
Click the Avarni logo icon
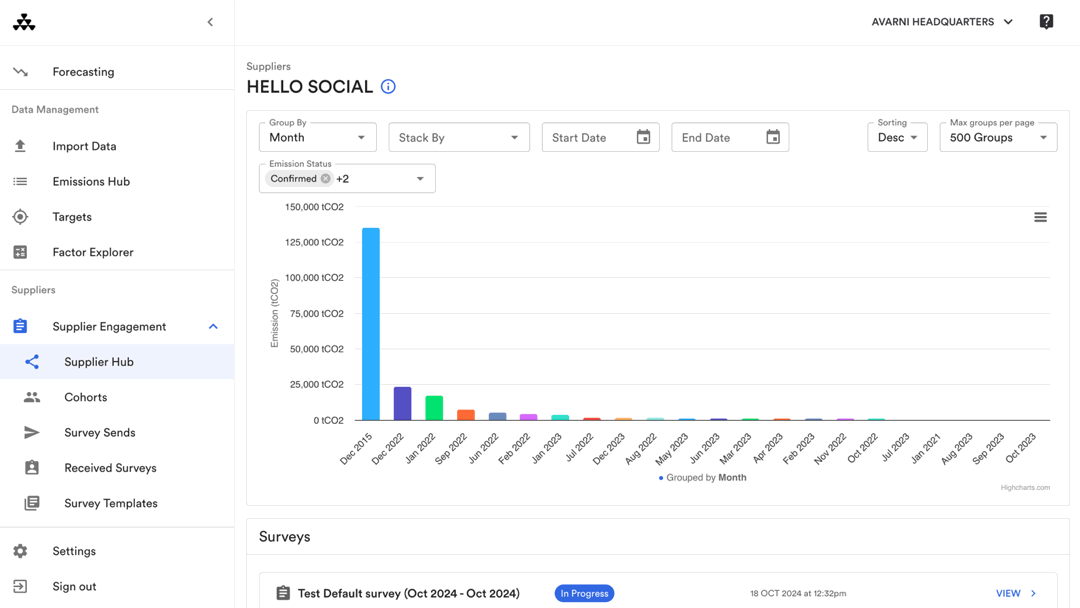tap(24, 22)
